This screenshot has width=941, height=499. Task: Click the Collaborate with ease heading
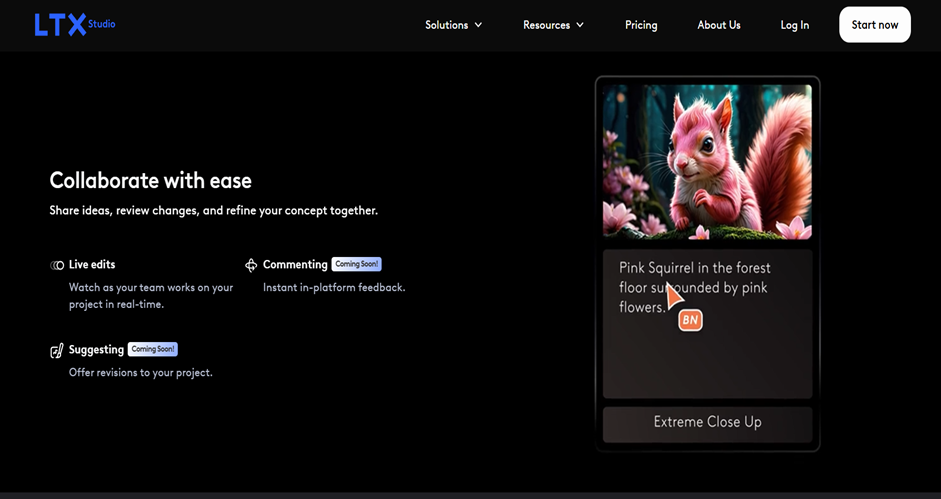point(150,181)
